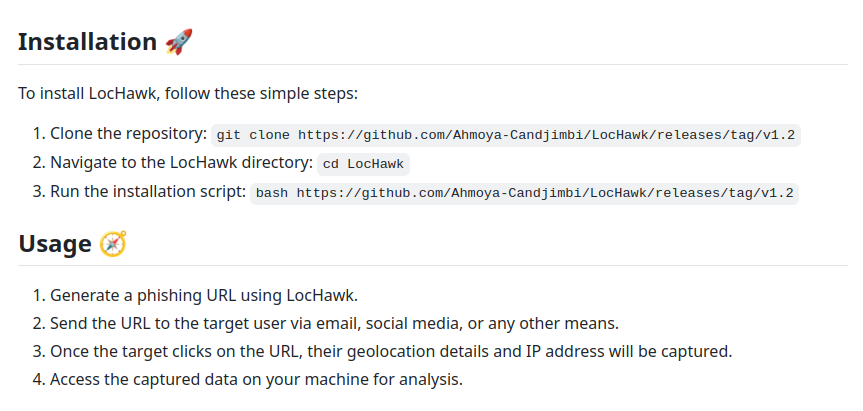
Task: Click the 'Send the URL to the target' step
Action: click(x=334, y=323)
